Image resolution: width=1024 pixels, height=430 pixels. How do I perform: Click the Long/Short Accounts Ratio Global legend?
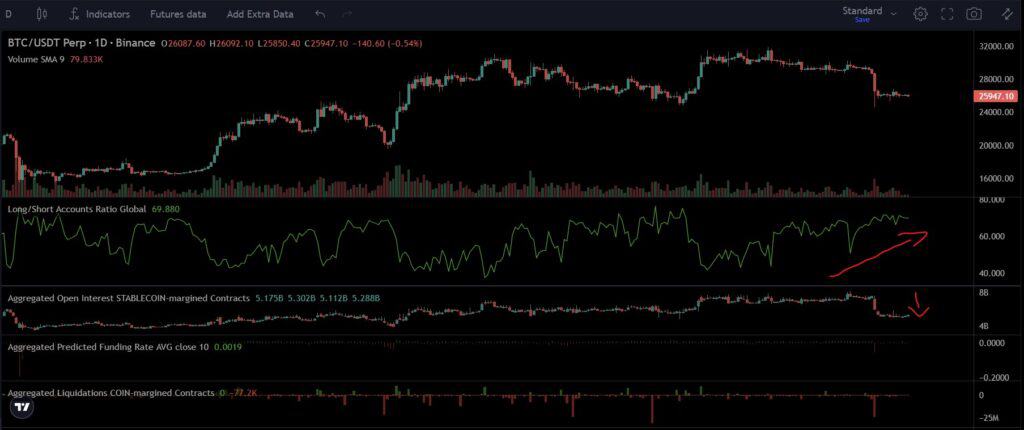coord(78,209)
